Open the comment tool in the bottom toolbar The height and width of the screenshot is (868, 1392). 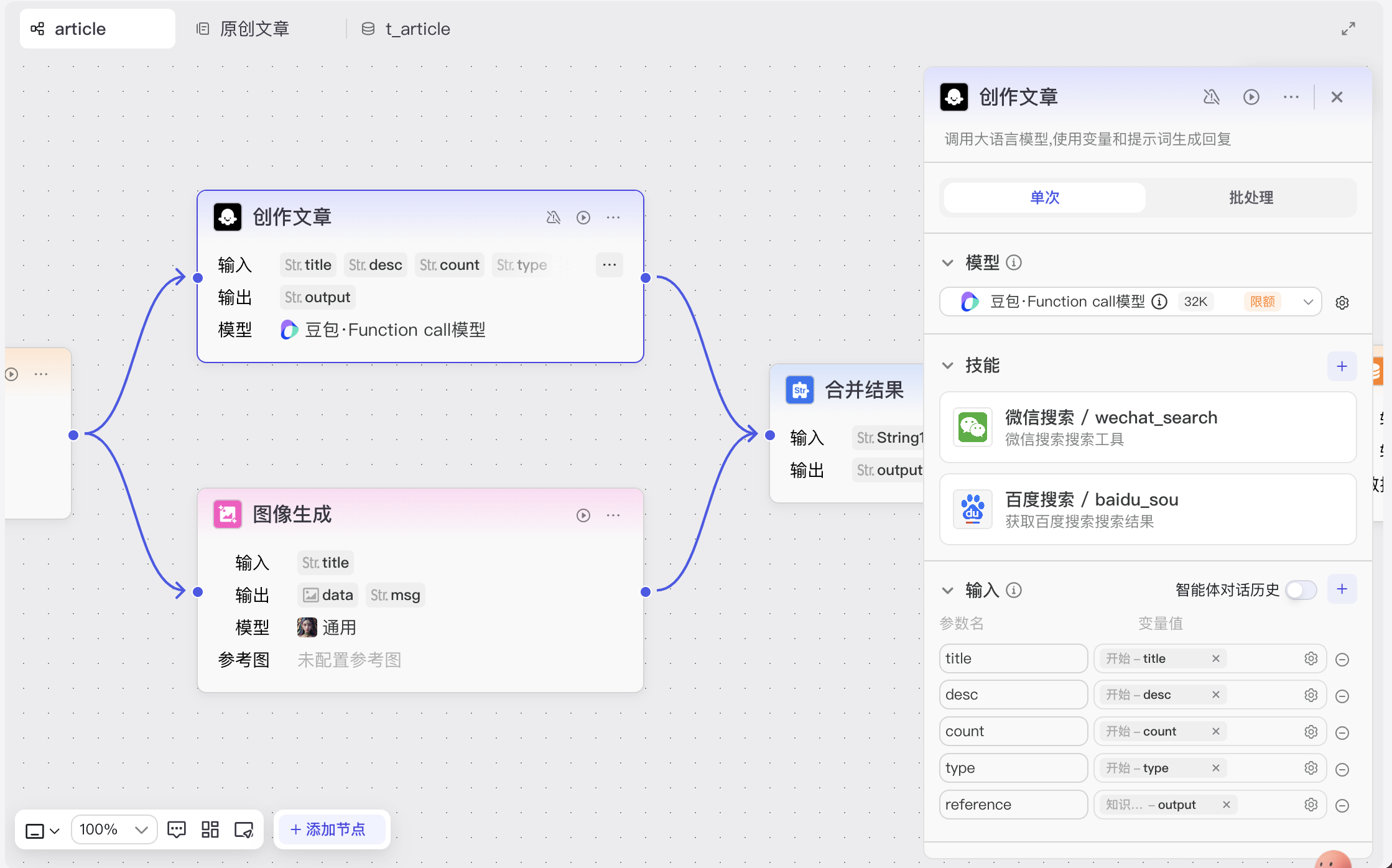[177, 829]
